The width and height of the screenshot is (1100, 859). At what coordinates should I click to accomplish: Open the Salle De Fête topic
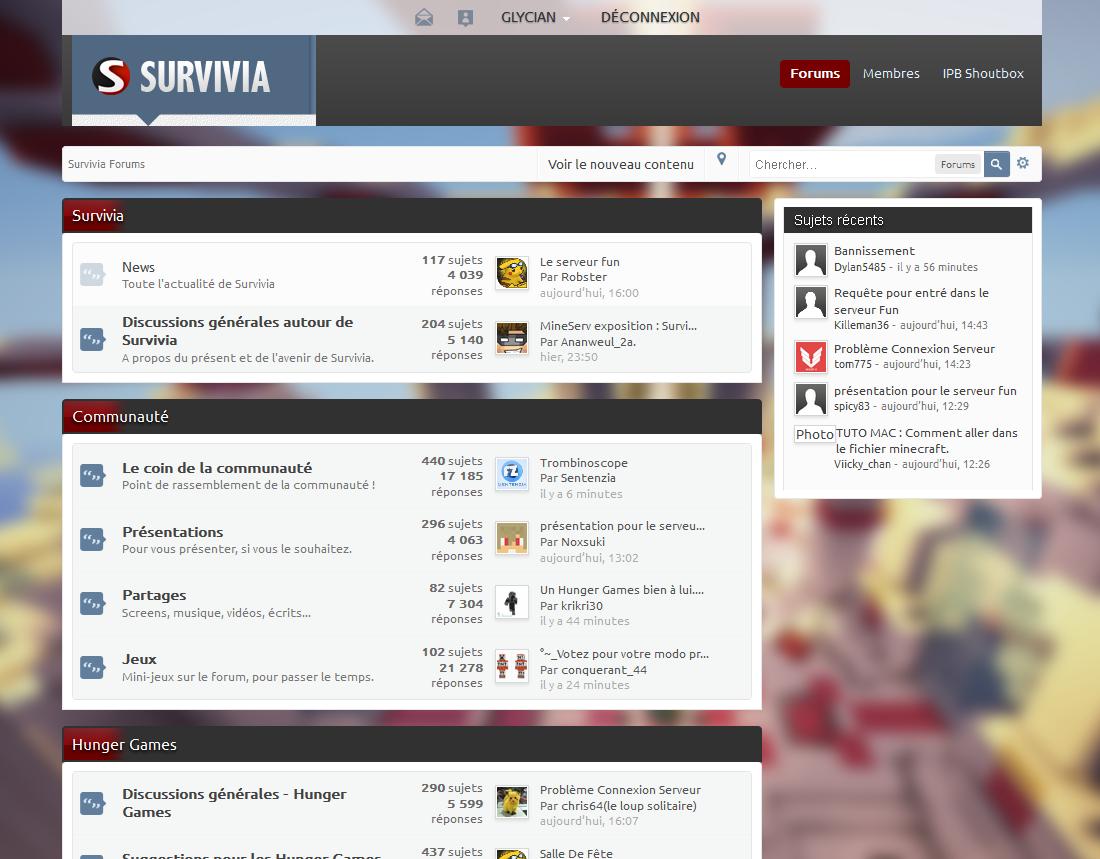[x=576, y=853]
